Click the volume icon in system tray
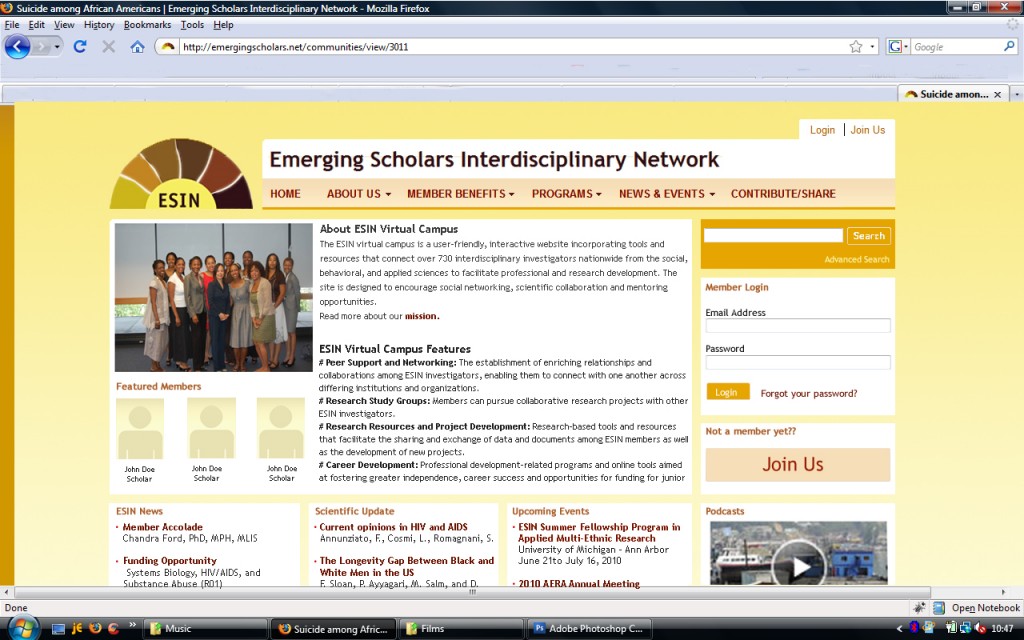 pos(980,629)
